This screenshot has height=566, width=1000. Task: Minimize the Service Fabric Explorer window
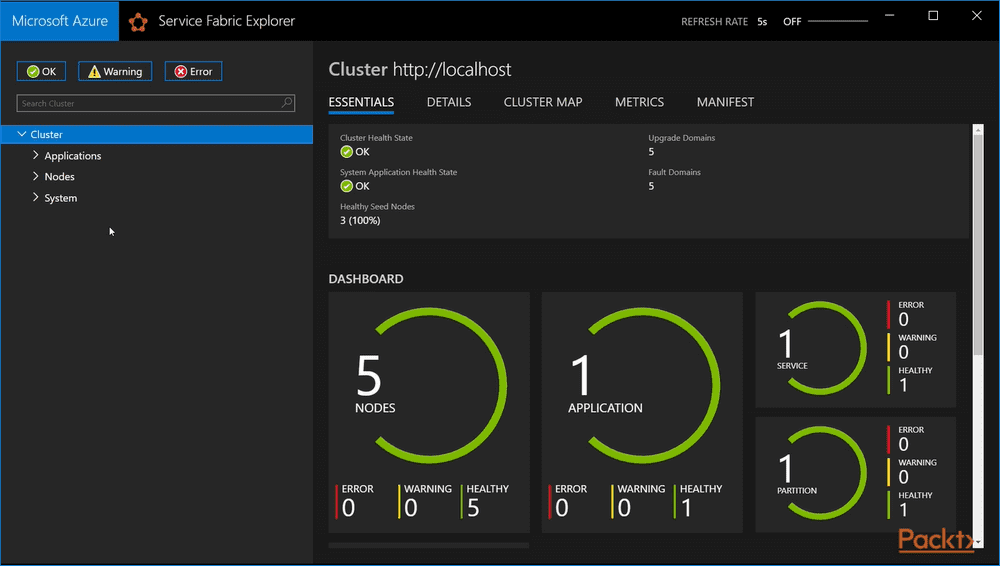point(890,16)
